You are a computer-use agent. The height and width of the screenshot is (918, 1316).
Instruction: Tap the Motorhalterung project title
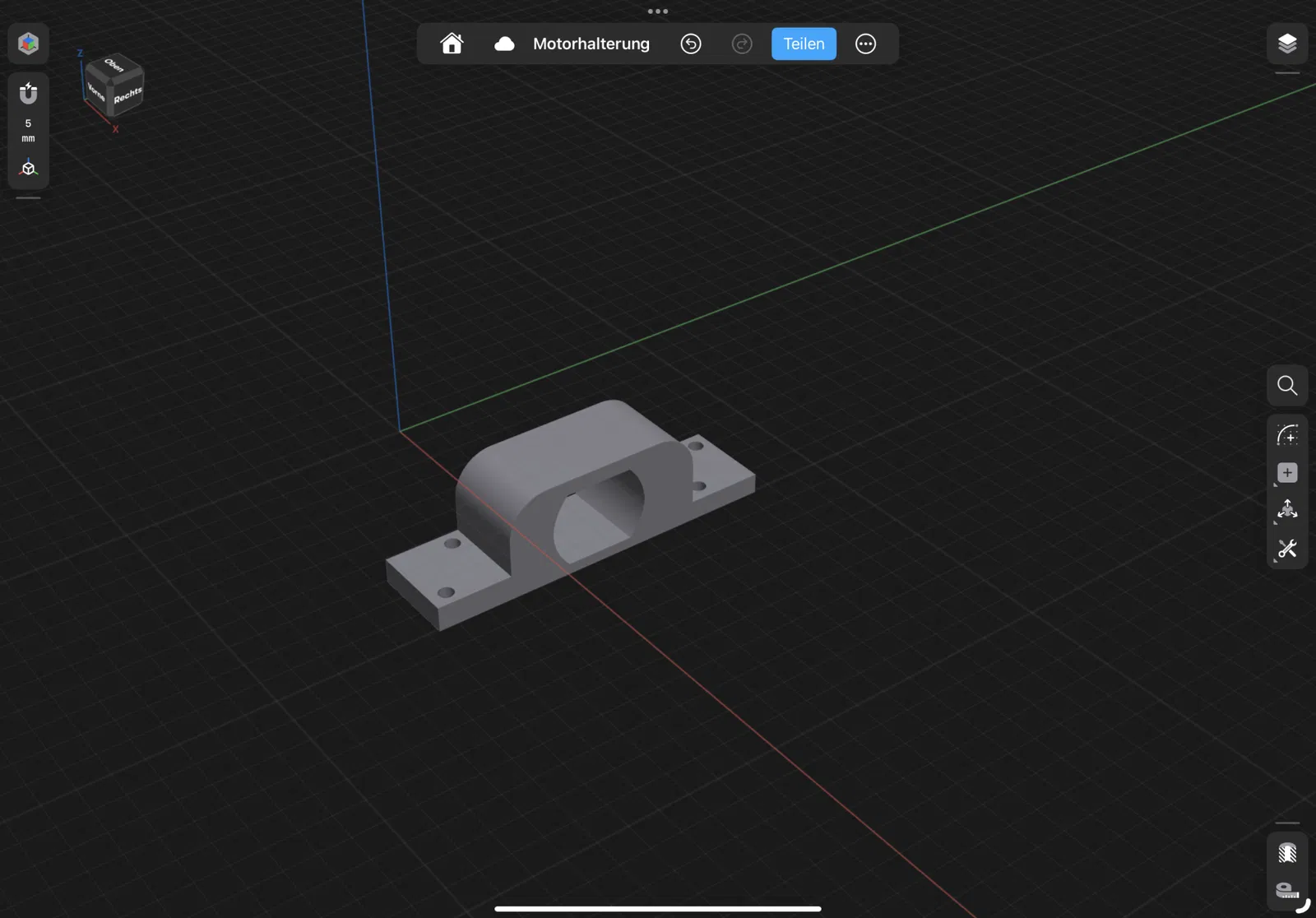click(x=591, y=44)
